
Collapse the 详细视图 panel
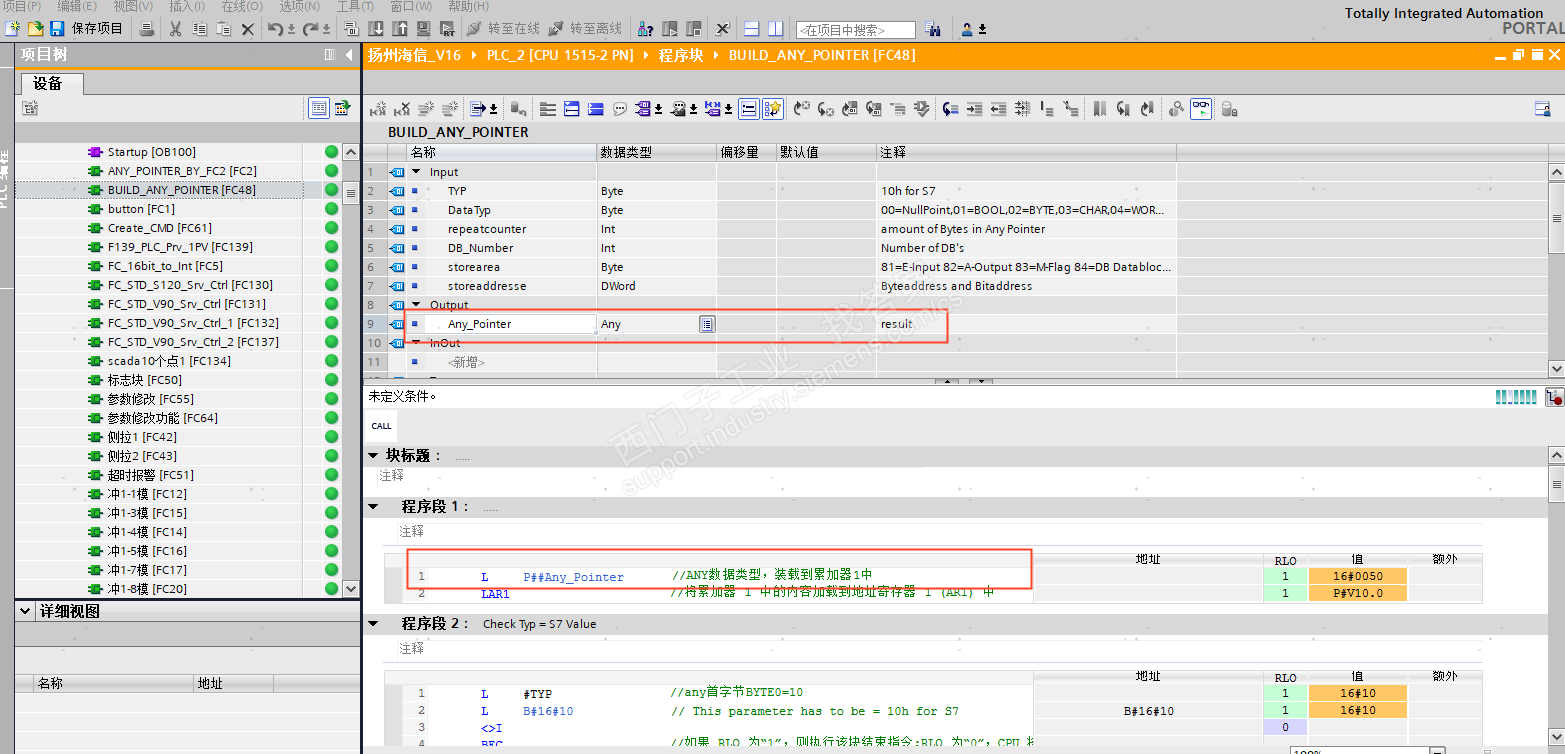click(24, 610)
